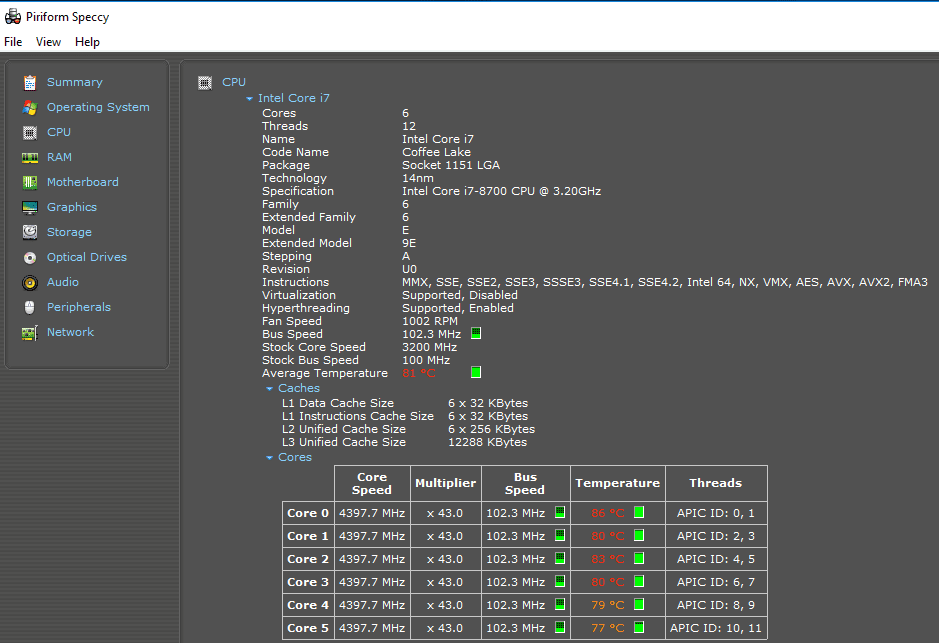Open the Storage section

[69, 232]
